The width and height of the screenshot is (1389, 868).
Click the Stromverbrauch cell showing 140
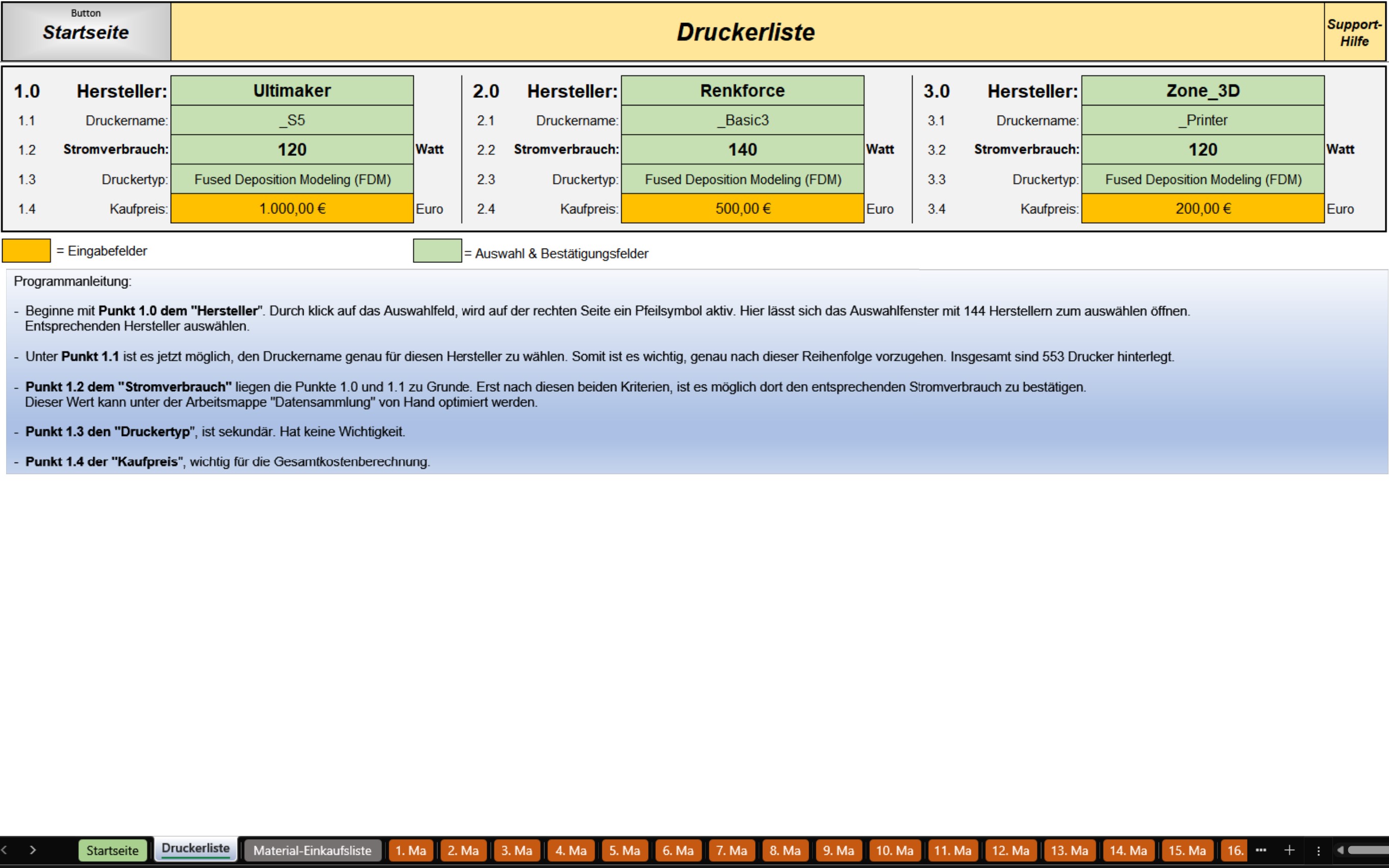click(x=742, y=149)
